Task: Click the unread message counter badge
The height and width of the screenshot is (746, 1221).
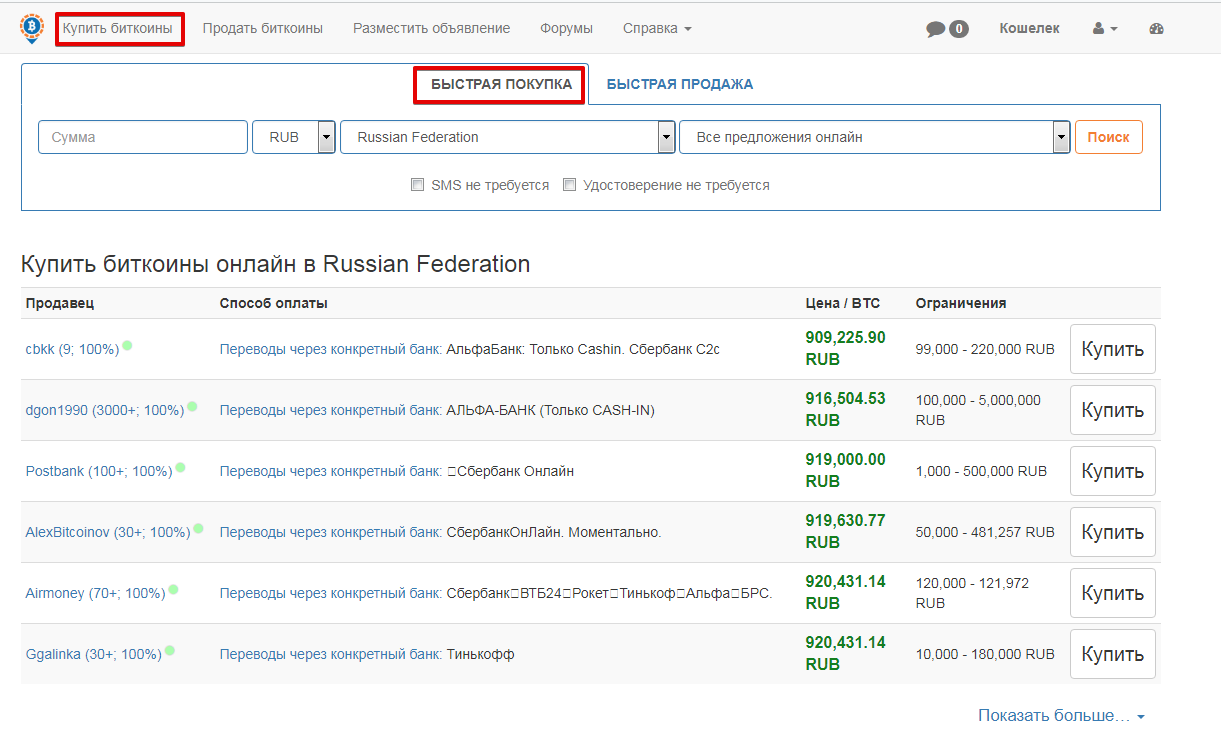Action: pos(959,29)
